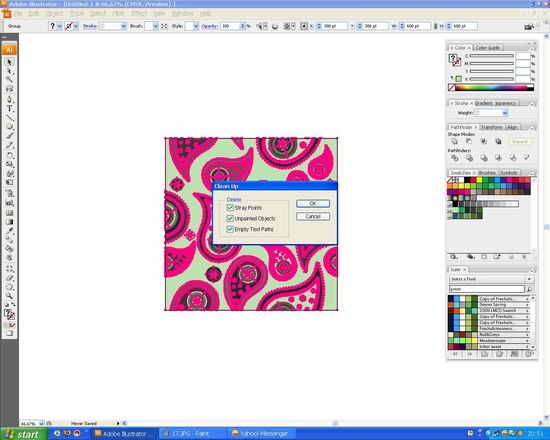Open the Object menu

(54, 13)
